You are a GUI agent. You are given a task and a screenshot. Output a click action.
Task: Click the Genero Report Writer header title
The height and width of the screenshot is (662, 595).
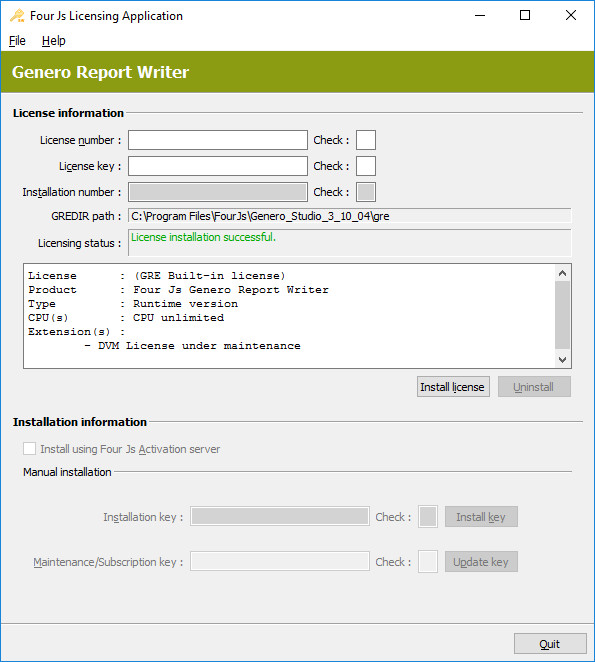101,72
